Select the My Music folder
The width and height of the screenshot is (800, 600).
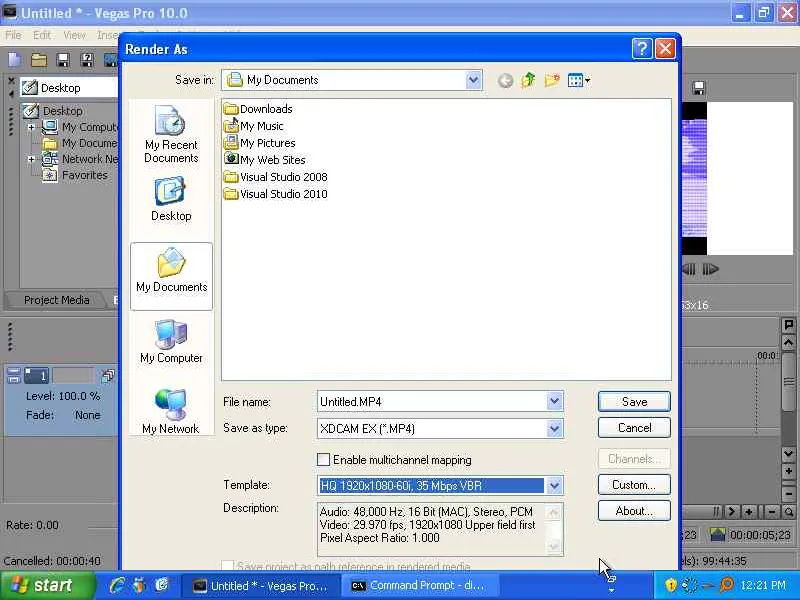click(254, 126)
